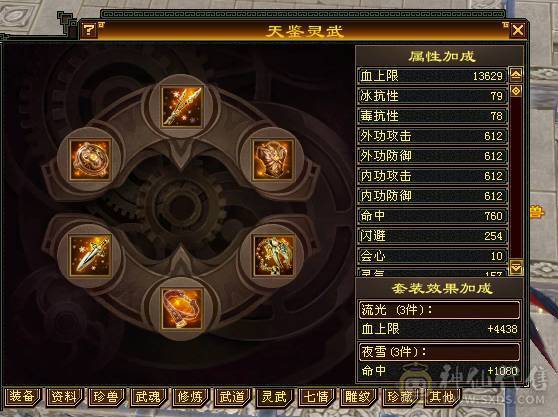Screen dimensions: 558x417
Task: Select the chest armor slot icon
Action: pos(273,160)
